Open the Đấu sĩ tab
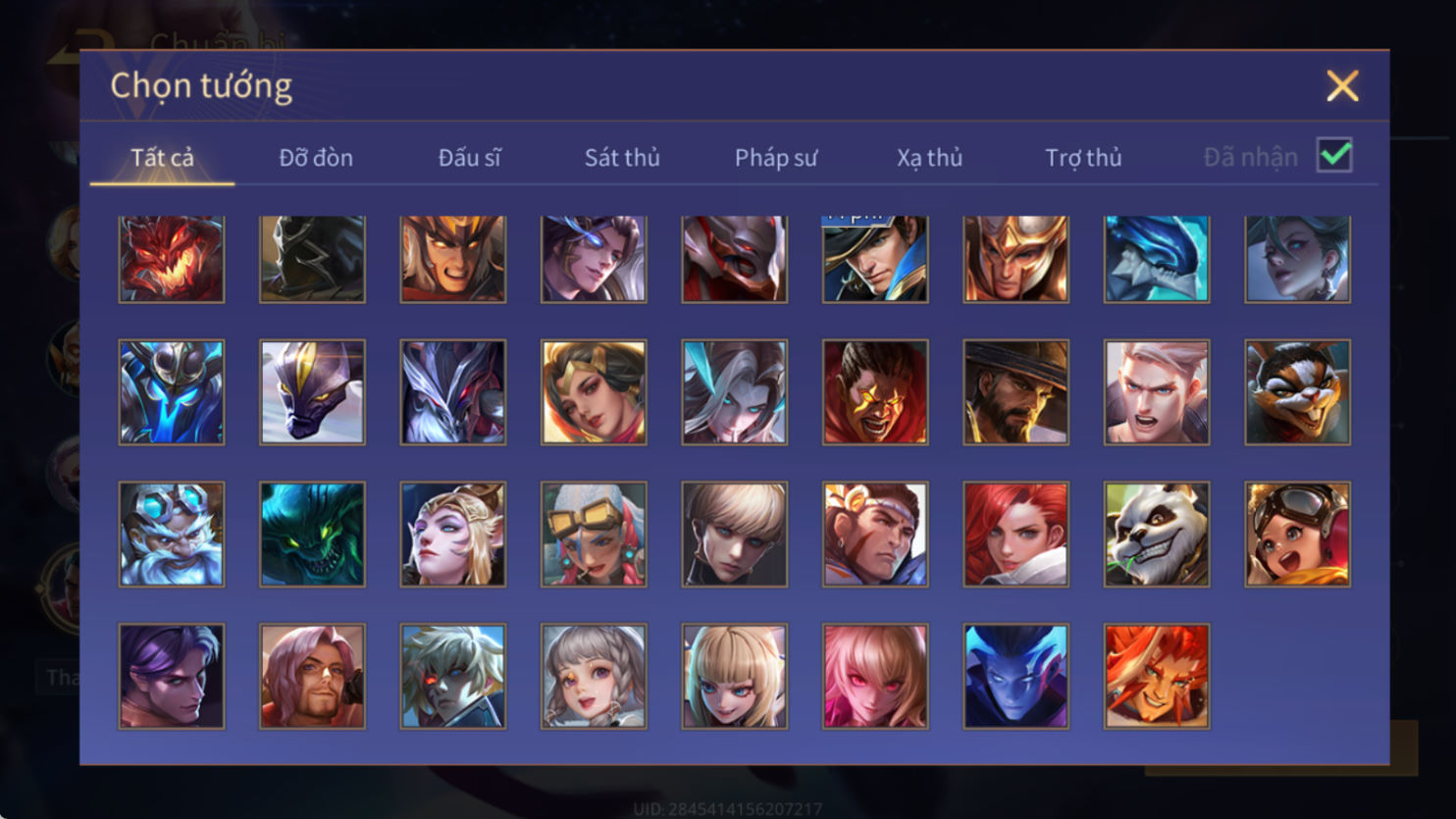The image size is (1456, 819). [469, 157]
